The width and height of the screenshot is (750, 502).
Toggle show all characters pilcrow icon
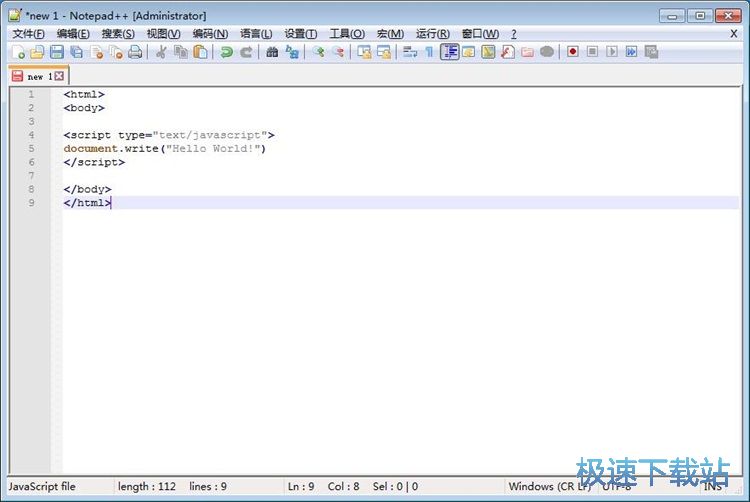pos(429,52)
